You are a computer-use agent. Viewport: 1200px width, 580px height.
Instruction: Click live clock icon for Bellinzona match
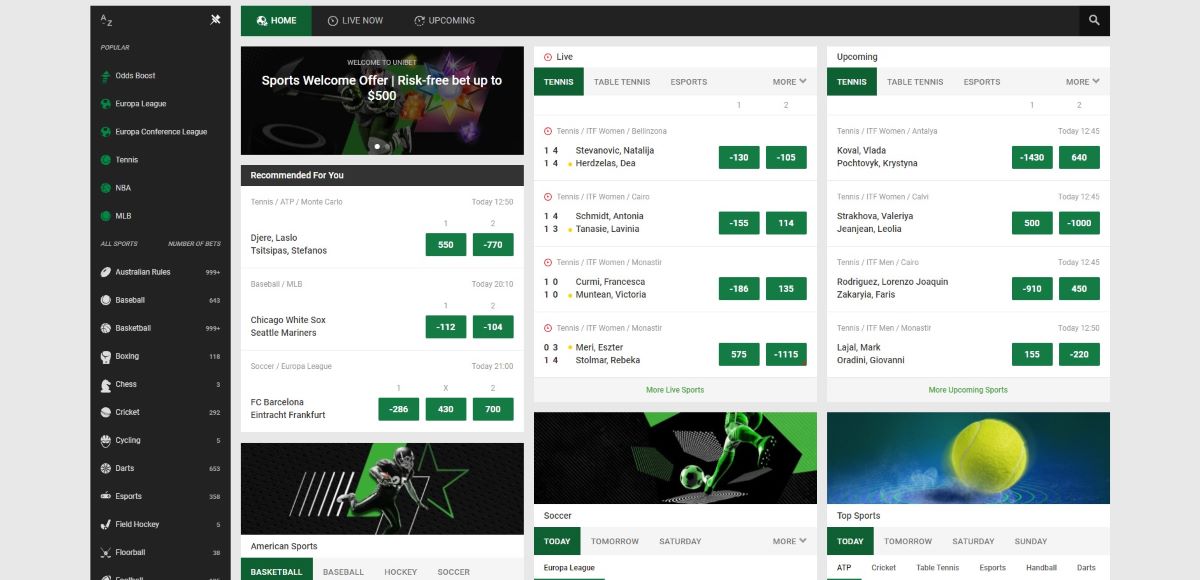(x=548, y=131)
